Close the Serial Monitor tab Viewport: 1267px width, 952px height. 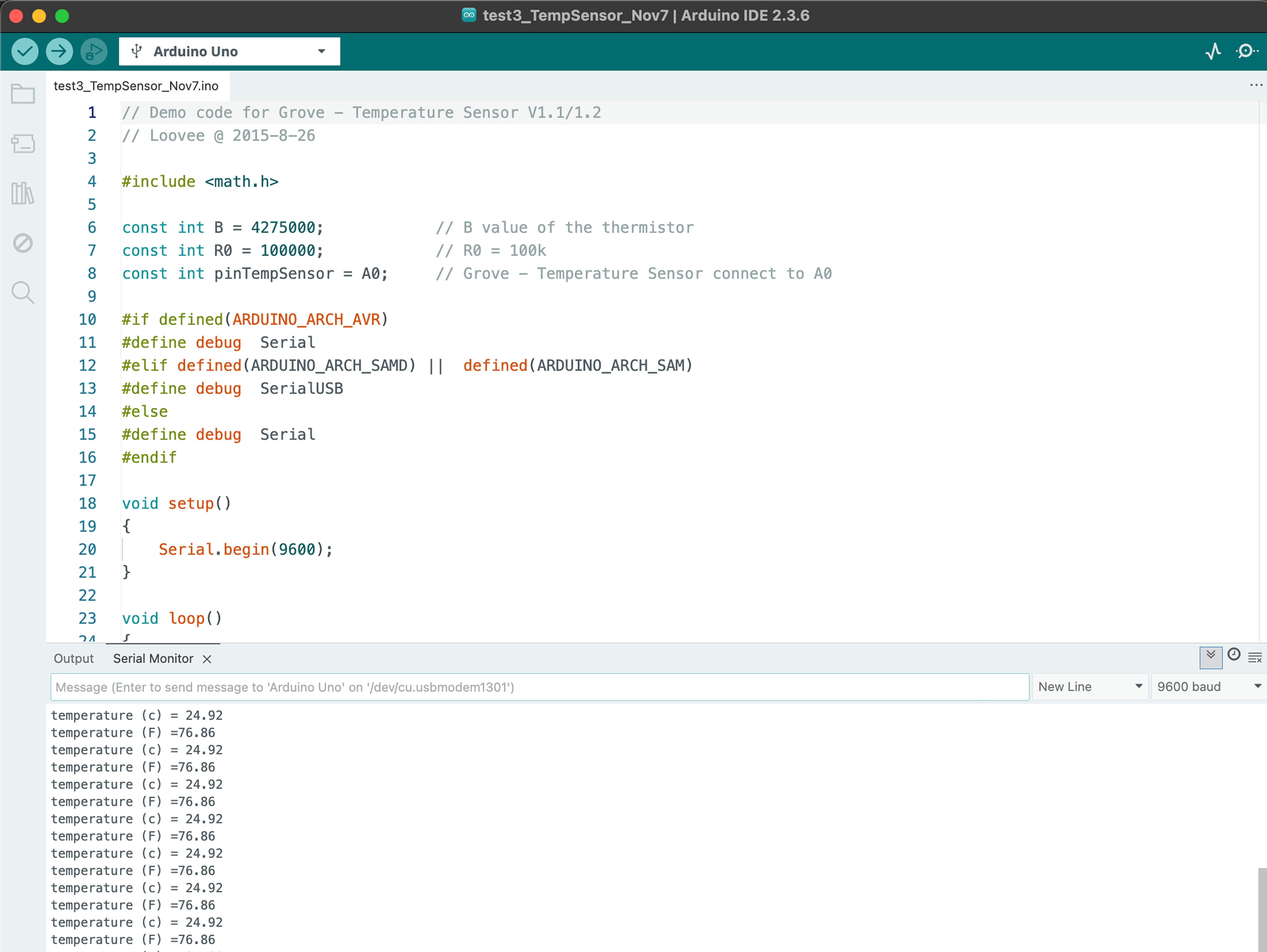(207, 659)
